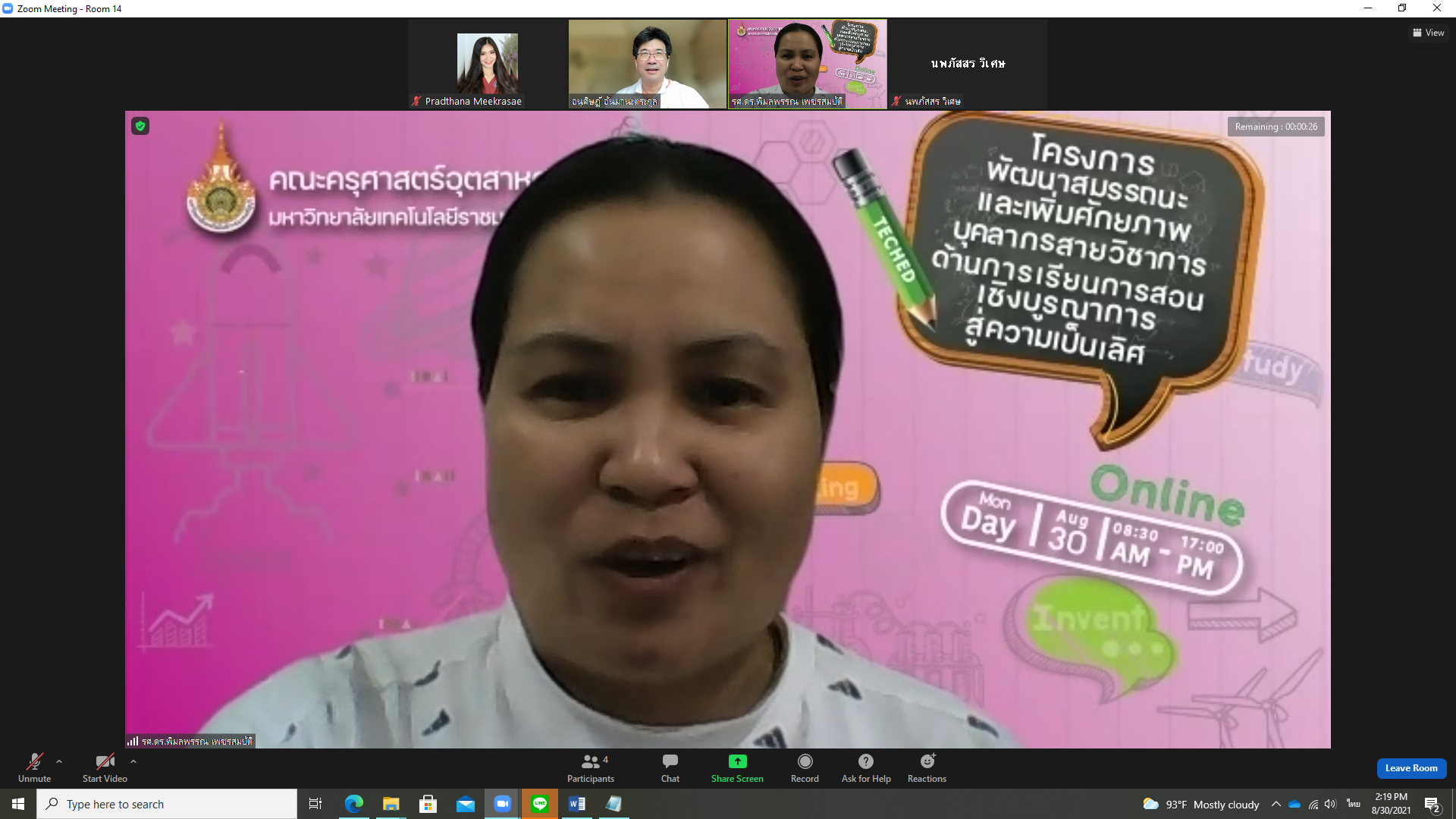Show hidden system tray icons
The image size is (1456, 819).
tap(1276, 804)
